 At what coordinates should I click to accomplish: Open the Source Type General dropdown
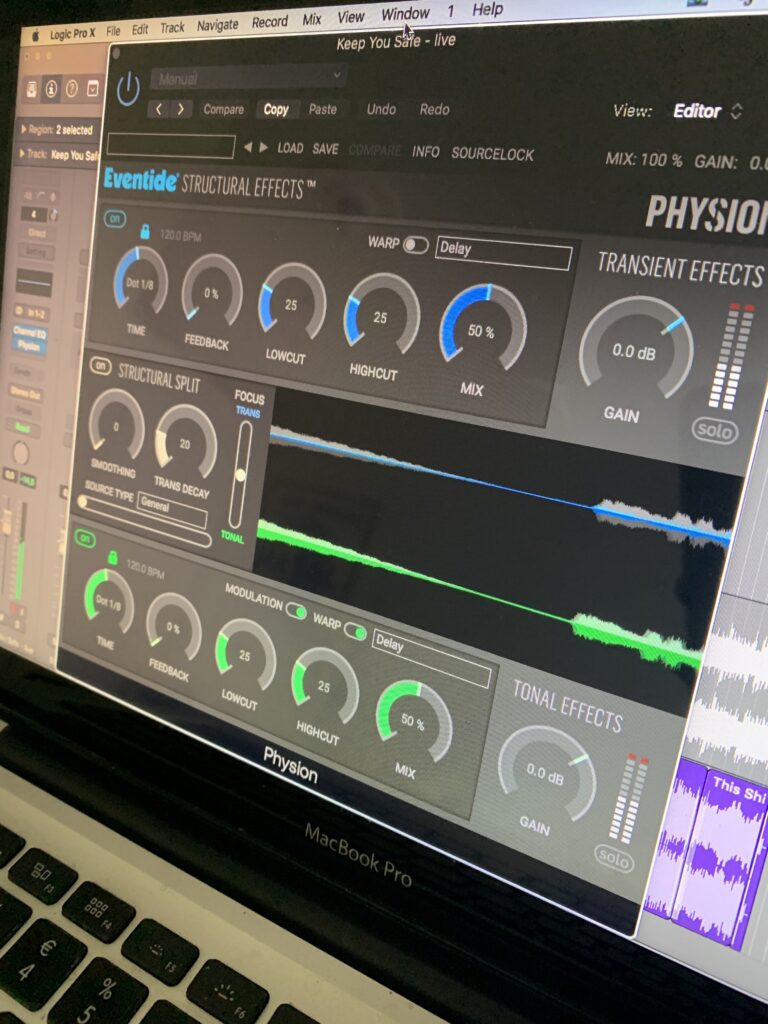172,509
